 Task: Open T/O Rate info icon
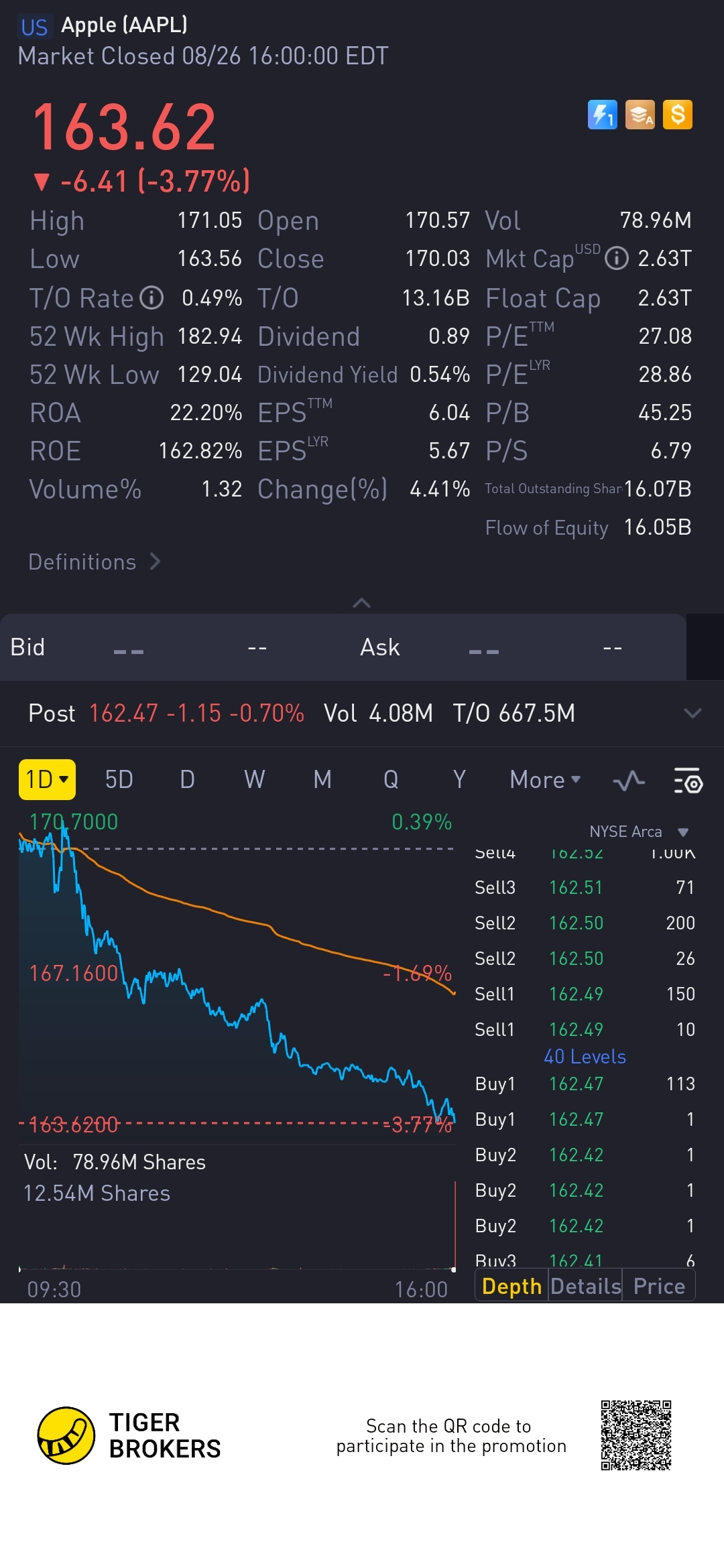pos(152,298)
